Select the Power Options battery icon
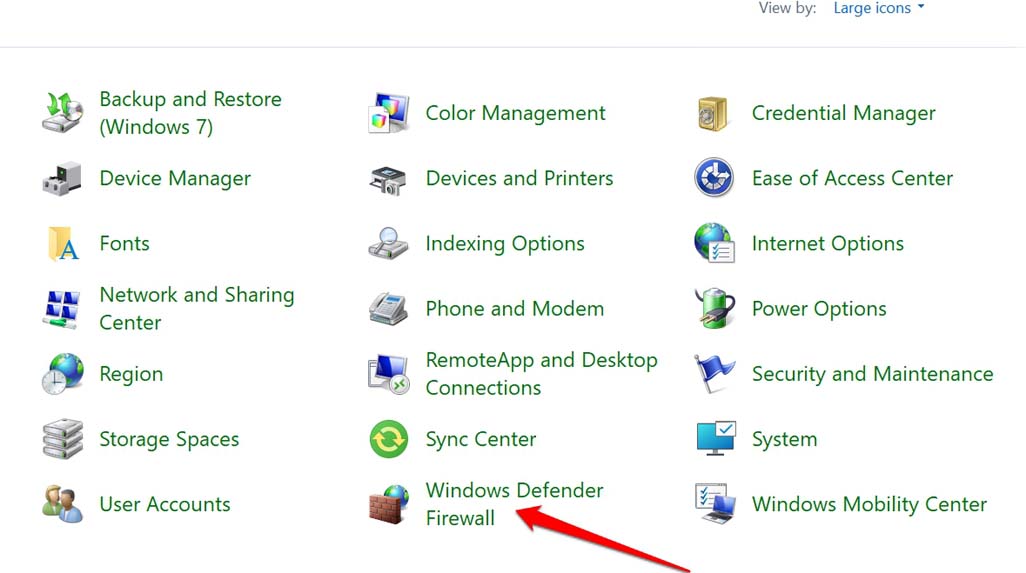The width and height of the screenshot is (1026, 573). click(714, 309)
